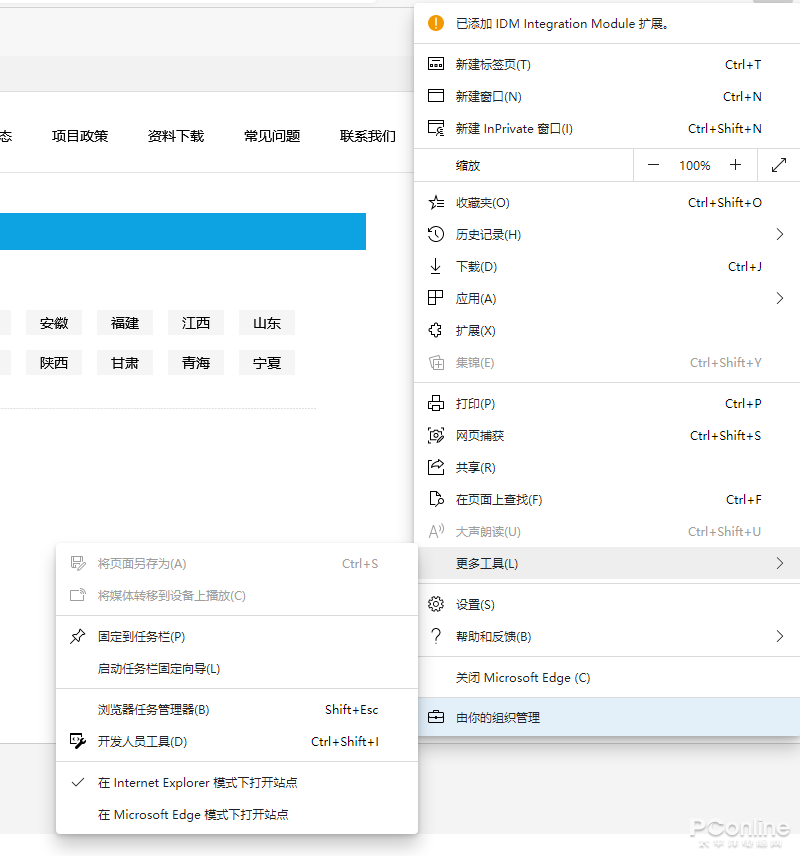Image resolution: width=800 pixels, height=856 pixels.
Task: Expand the Help and feedback arrow
Action: click(x=779, y=636)
